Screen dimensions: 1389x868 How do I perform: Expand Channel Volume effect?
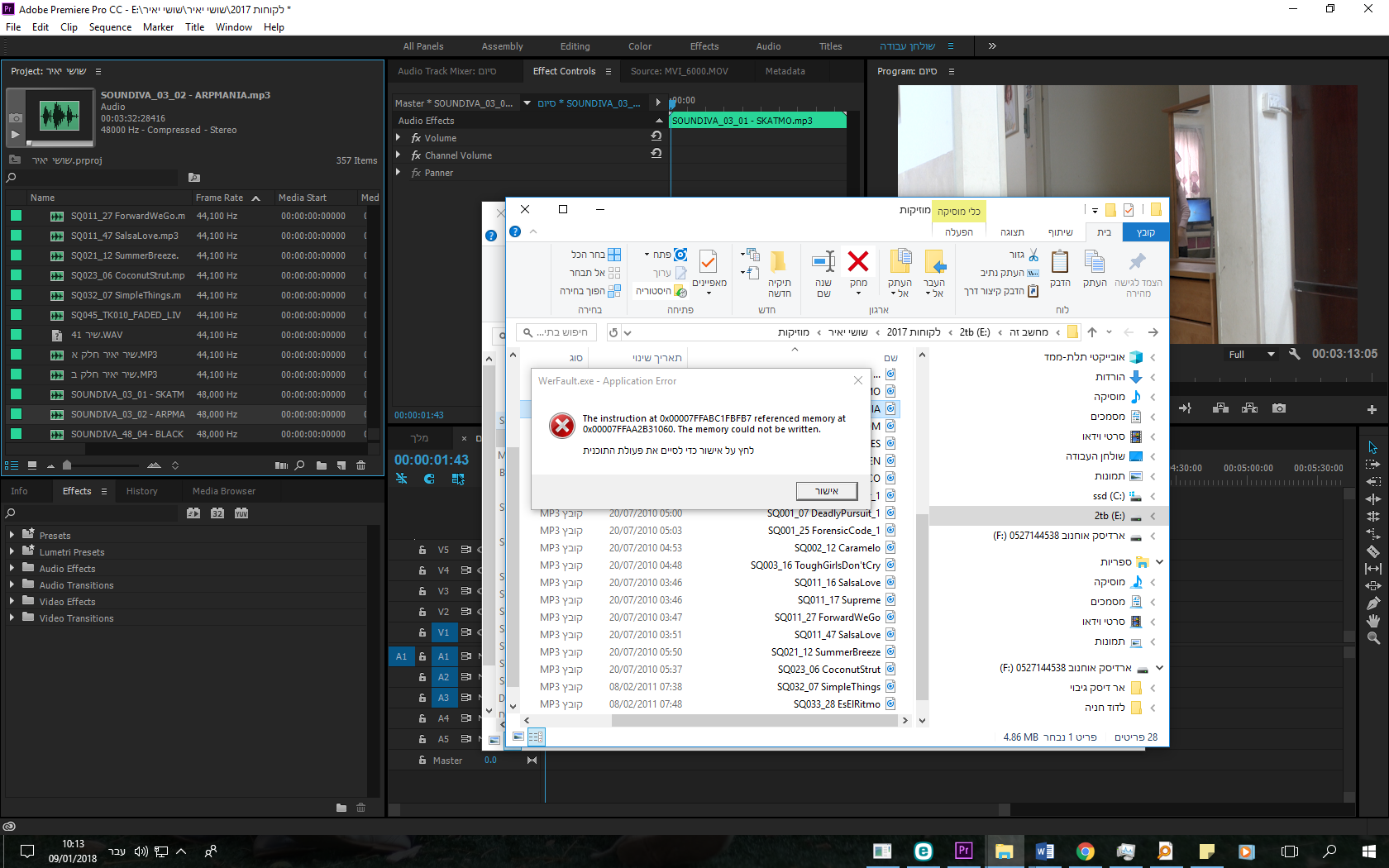[x=399, y=155]
